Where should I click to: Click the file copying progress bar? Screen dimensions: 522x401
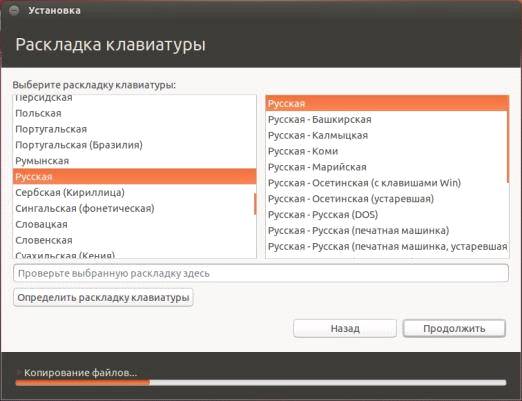coord(261,383)
